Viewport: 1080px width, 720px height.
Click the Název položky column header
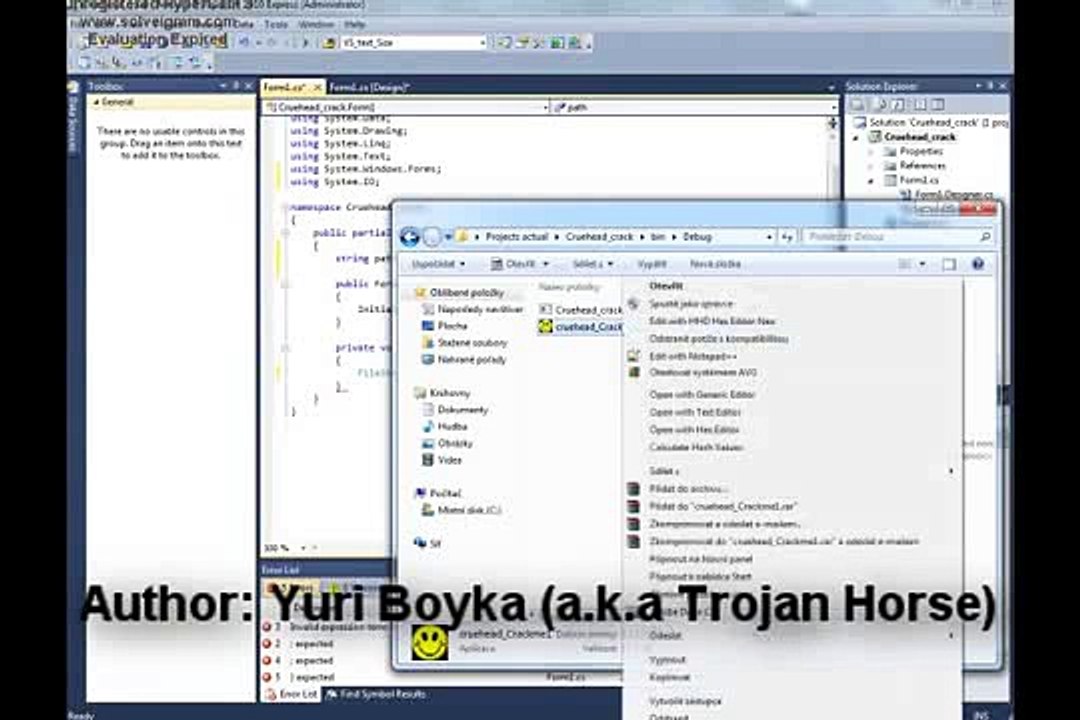[x=569, y=287]
